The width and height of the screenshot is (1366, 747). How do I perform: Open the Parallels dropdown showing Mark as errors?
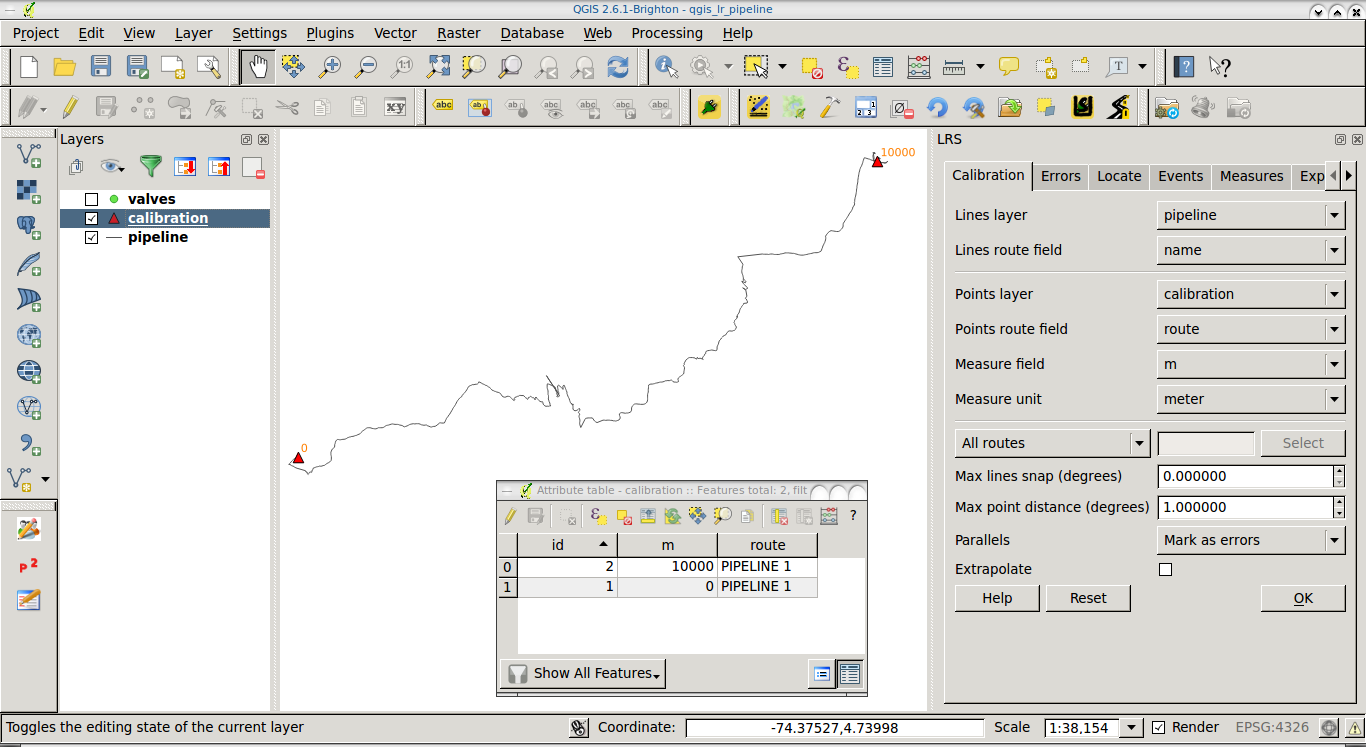[1250, 540]
